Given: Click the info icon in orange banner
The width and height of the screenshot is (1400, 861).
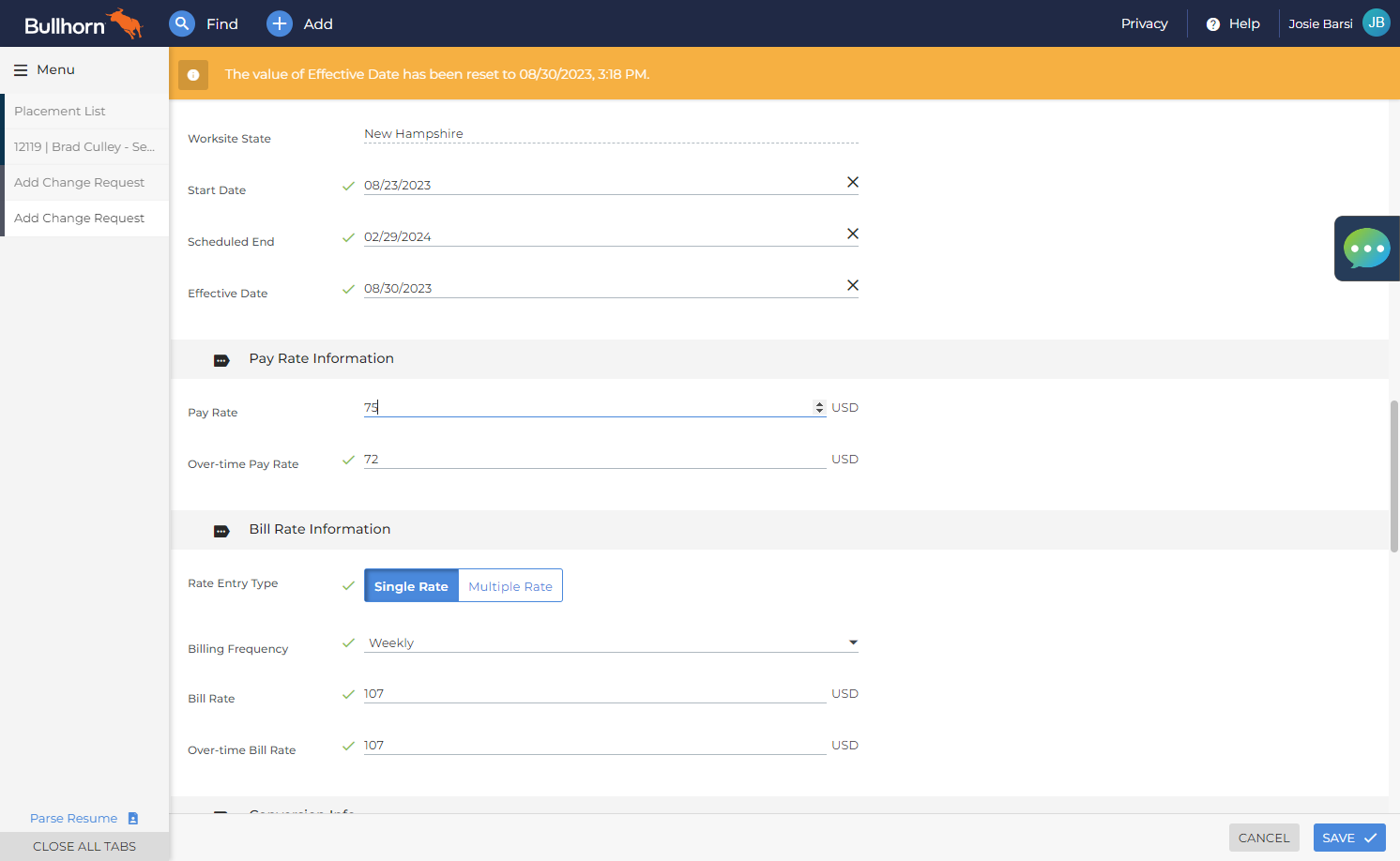Looking at the screenshot, I should [193, 75].
